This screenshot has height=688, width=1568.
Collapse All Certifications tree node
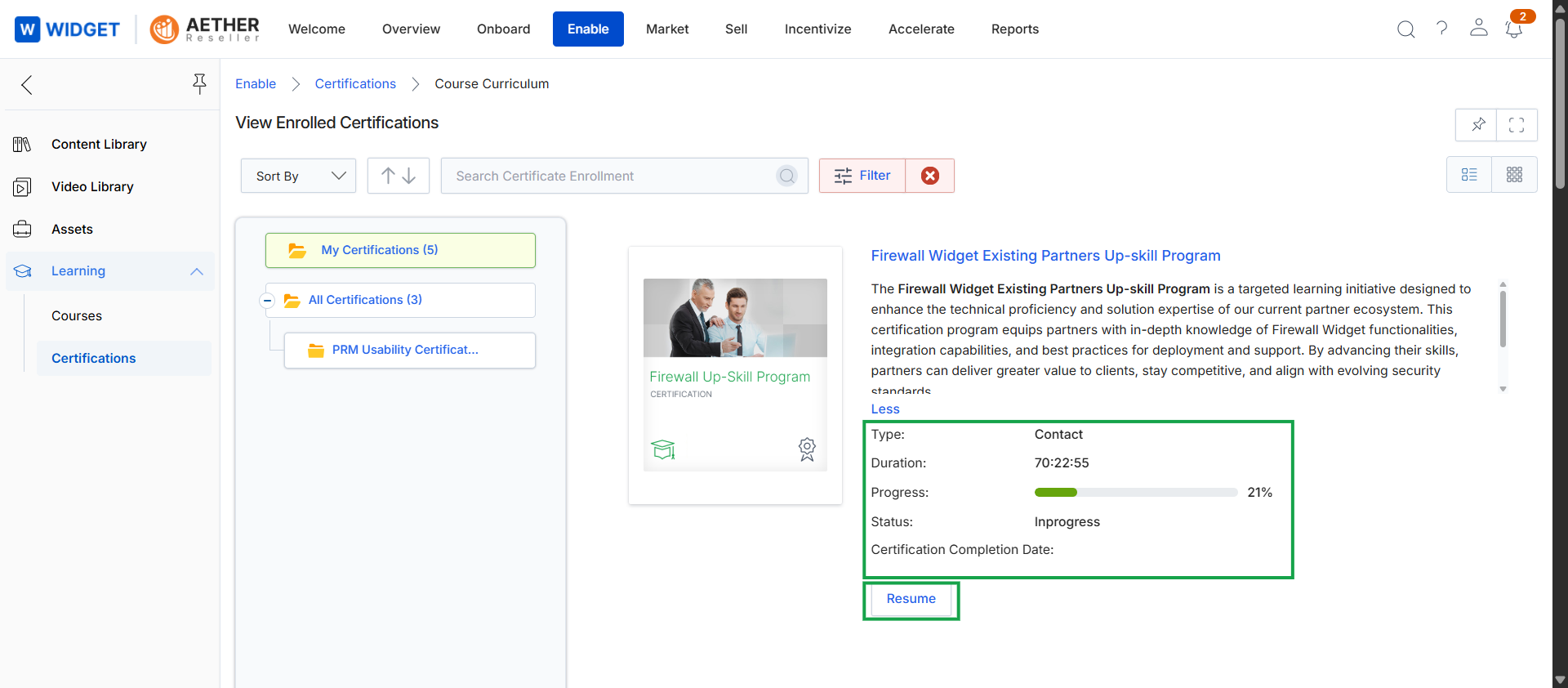point(267,301)
